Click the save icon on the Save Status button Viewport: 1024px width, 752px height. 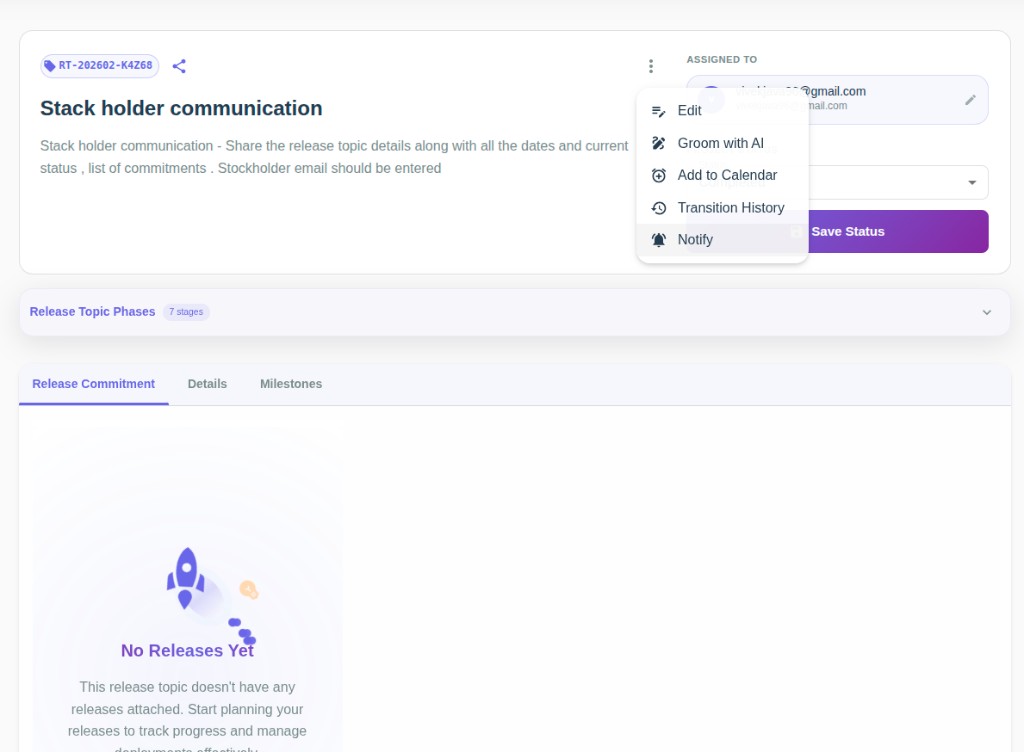click(x=797, y=231)
